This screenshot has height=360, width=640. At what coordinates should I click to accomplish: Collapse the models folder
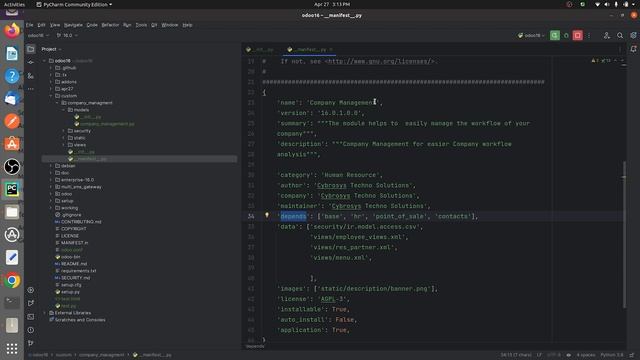[64, 110]
